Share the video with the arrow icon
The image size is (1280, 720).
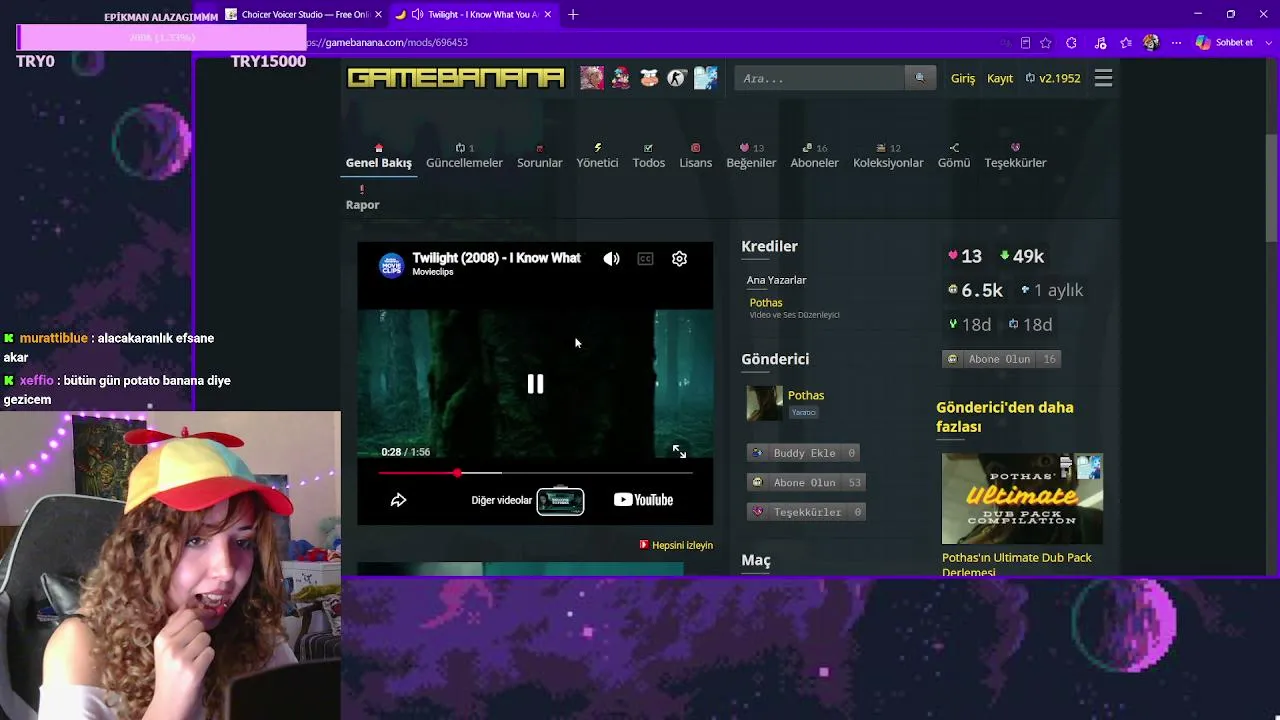pos(398,500)
